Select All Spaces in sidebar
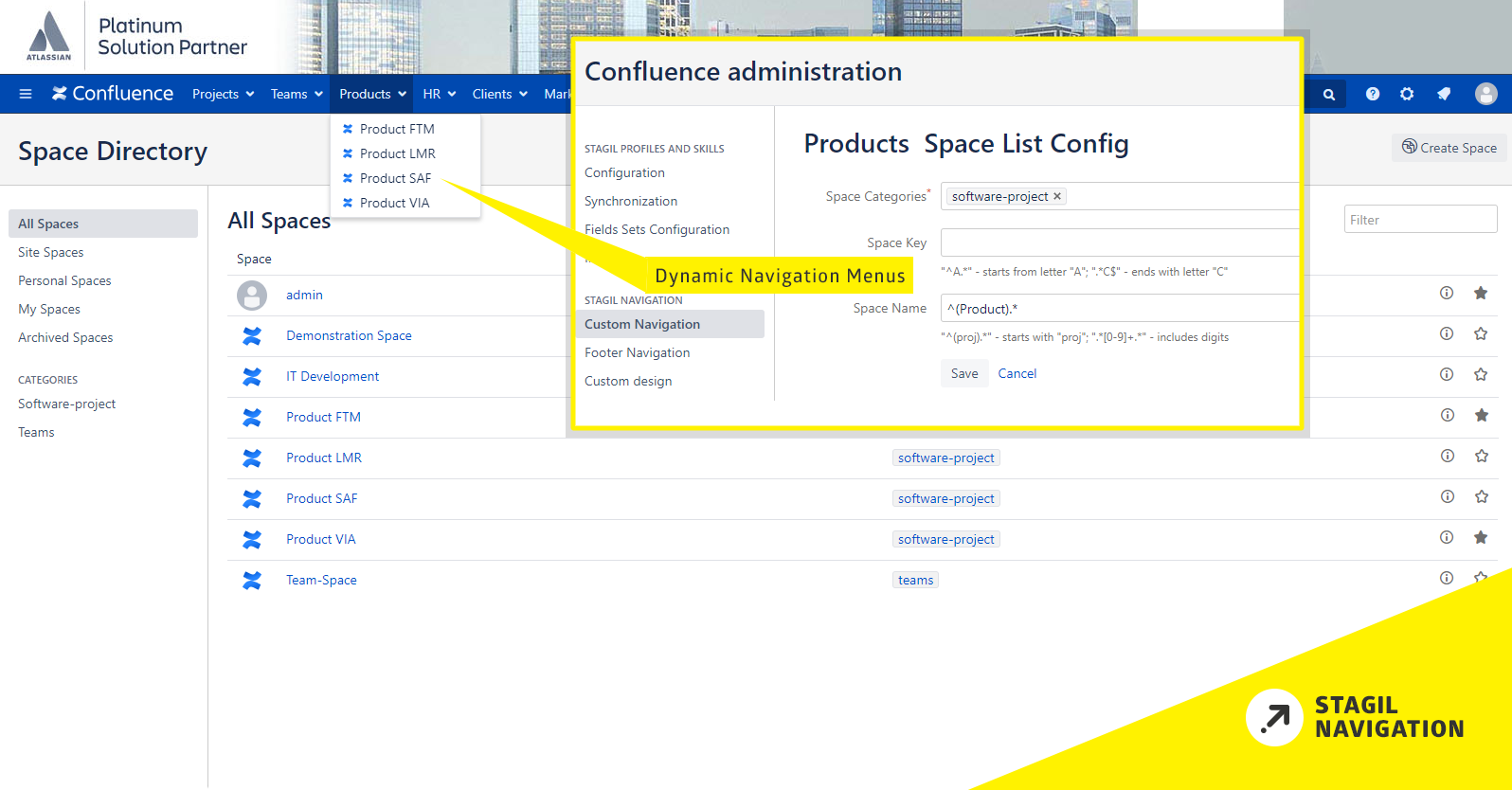This screenshot has height=790, width=1512. (103, 224)
